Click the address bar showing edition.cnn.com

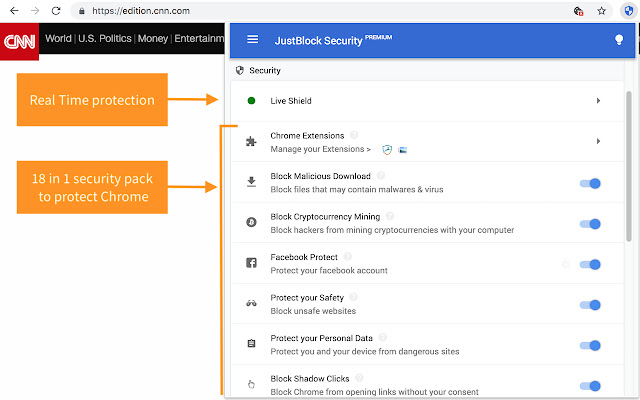tap(300, 11)
